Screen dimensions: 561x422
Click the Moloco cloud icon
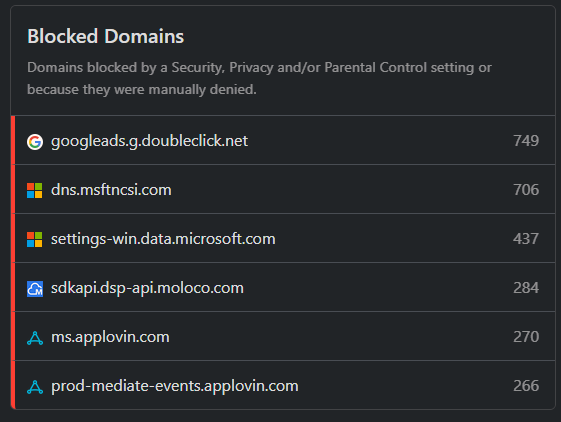[35, 288]
